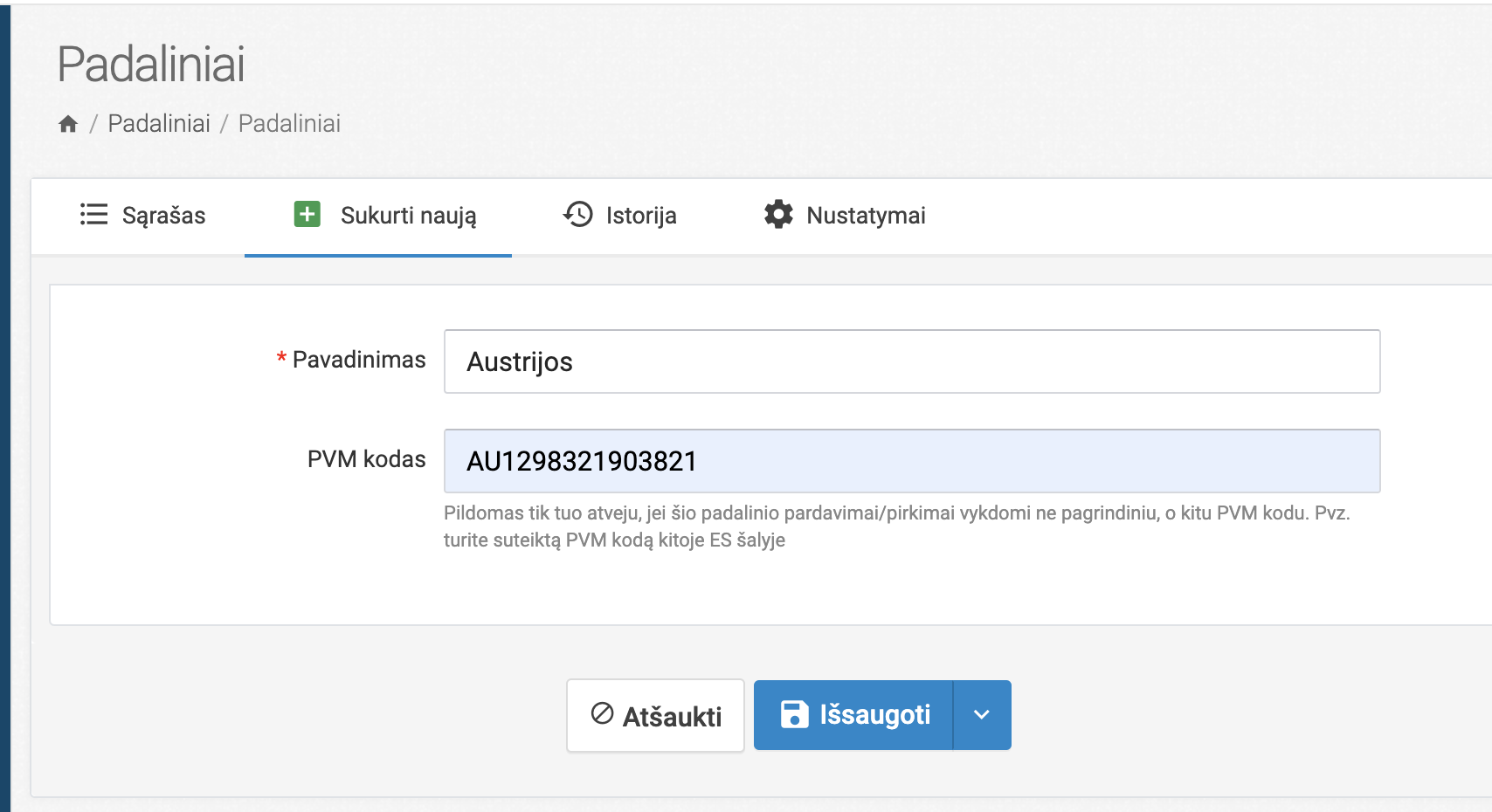Image resolution: width=1492 pixels, height=812 pixels.
Task: Click the green plus icon
Action: point(307,215)
